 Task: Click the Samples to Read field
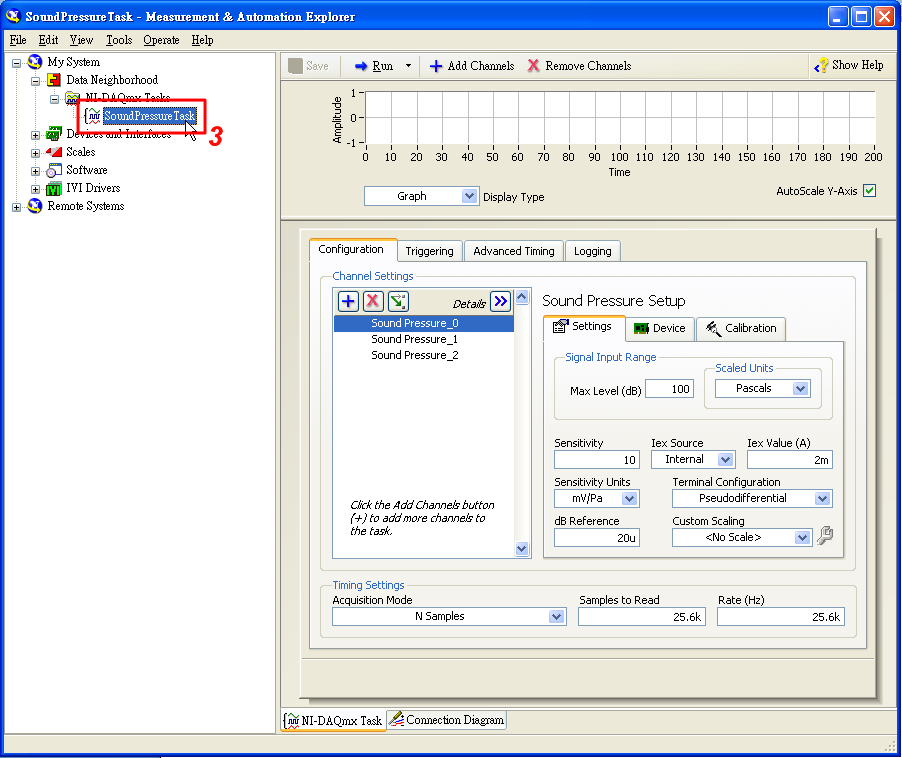point(641,617)
